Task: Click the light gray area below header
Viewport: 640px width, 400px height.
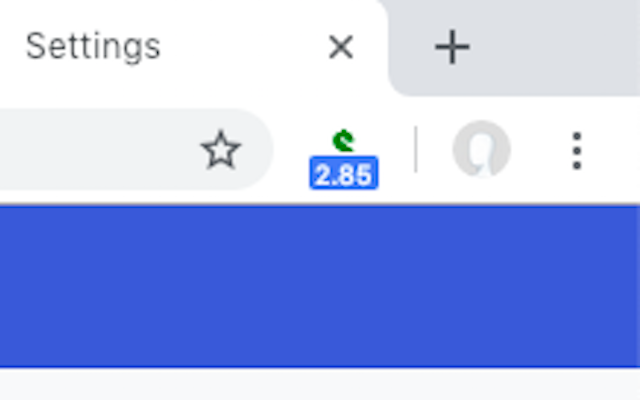Action: pyautogui.click(x=320, y=384)
